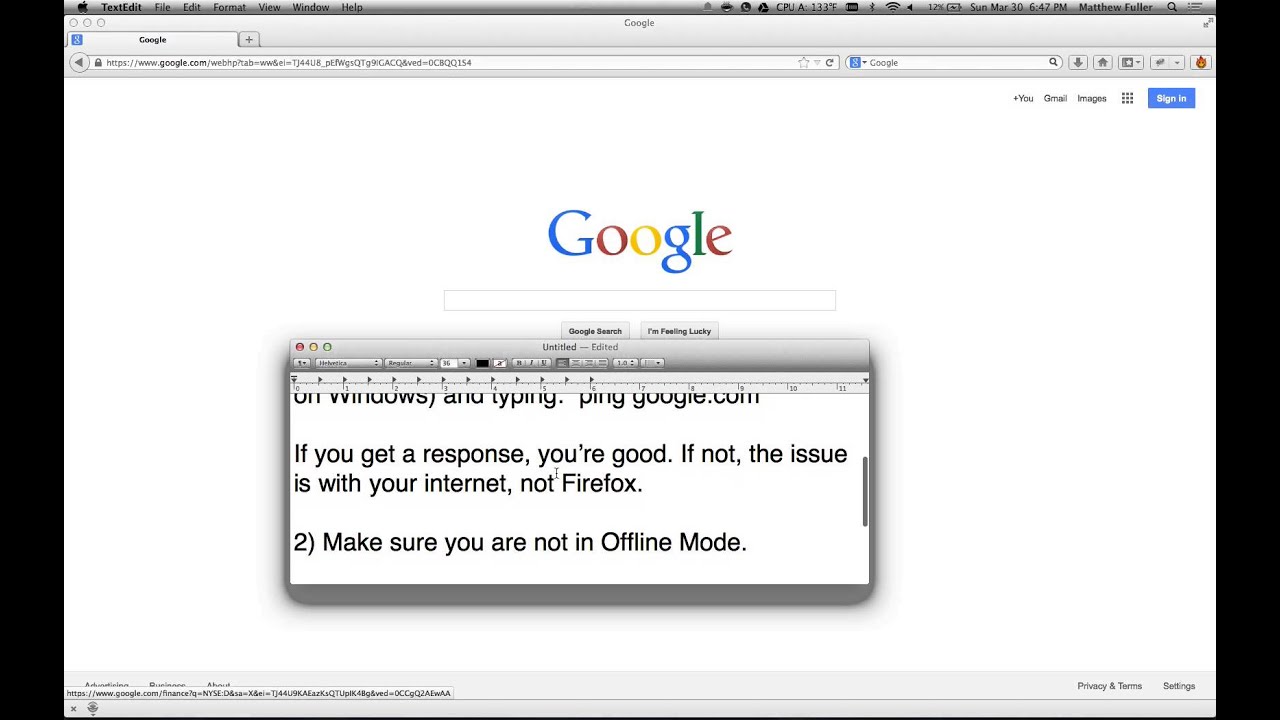
Task: Click the battery status indicator
Action: click(943, 7)
